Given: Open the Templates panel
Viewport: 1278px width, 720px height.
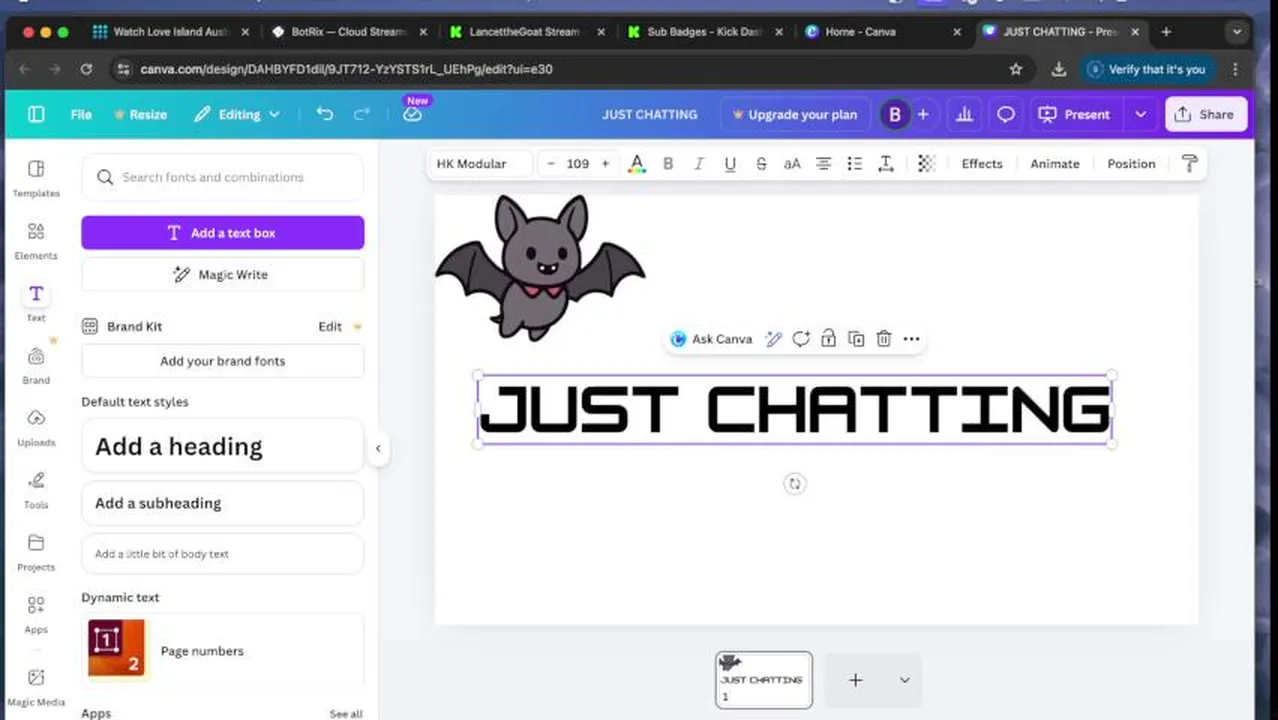Looking at the screenshot, I should click(36, 178).
